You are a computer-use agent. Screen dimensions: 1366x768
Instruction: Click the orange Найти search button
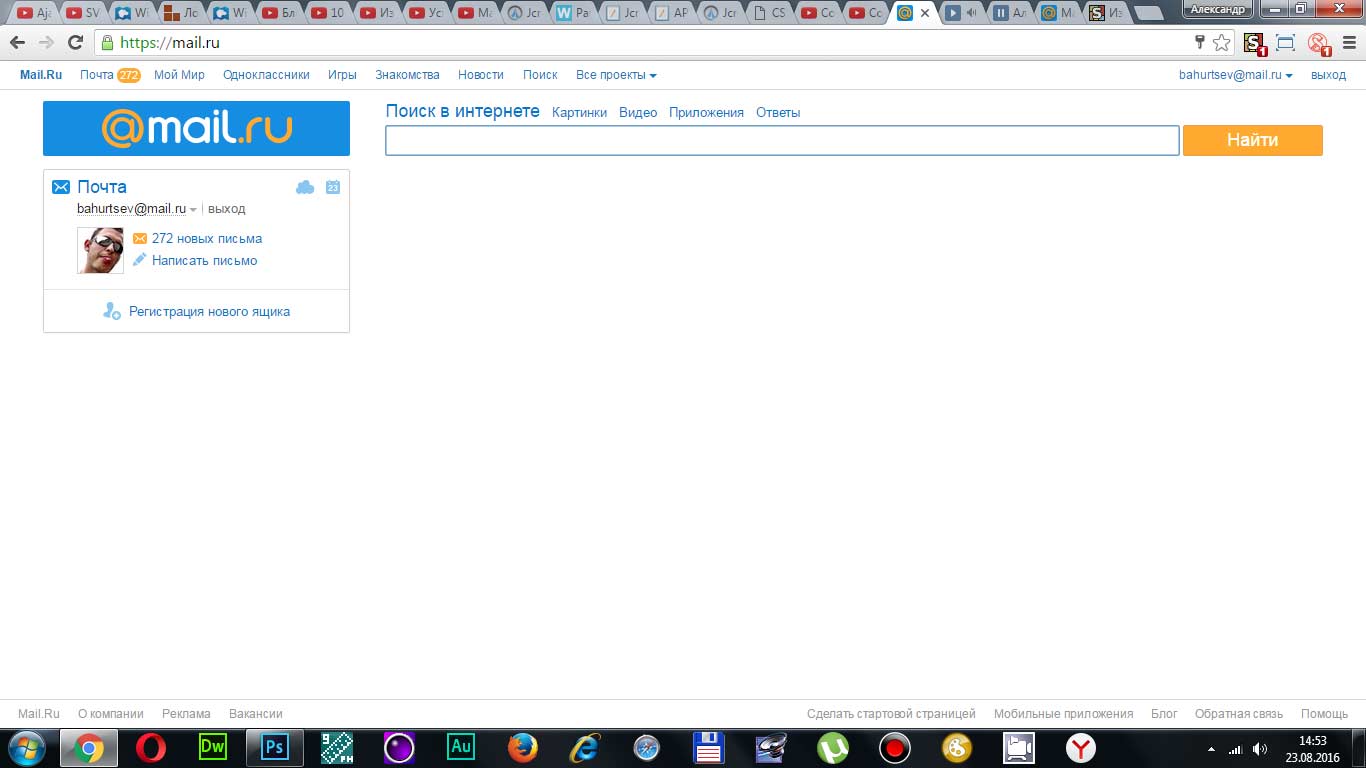(1252, 140)
